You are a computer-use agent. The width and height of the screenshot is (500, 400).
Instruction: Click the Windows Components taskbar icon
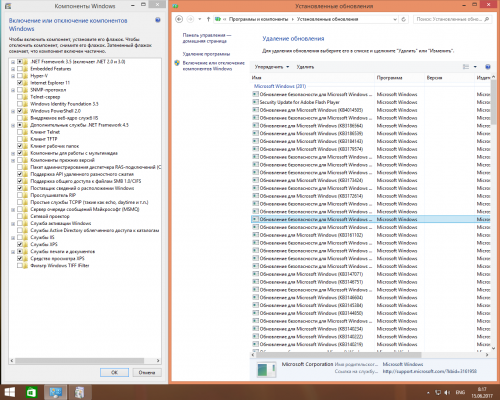coord(79,392)
